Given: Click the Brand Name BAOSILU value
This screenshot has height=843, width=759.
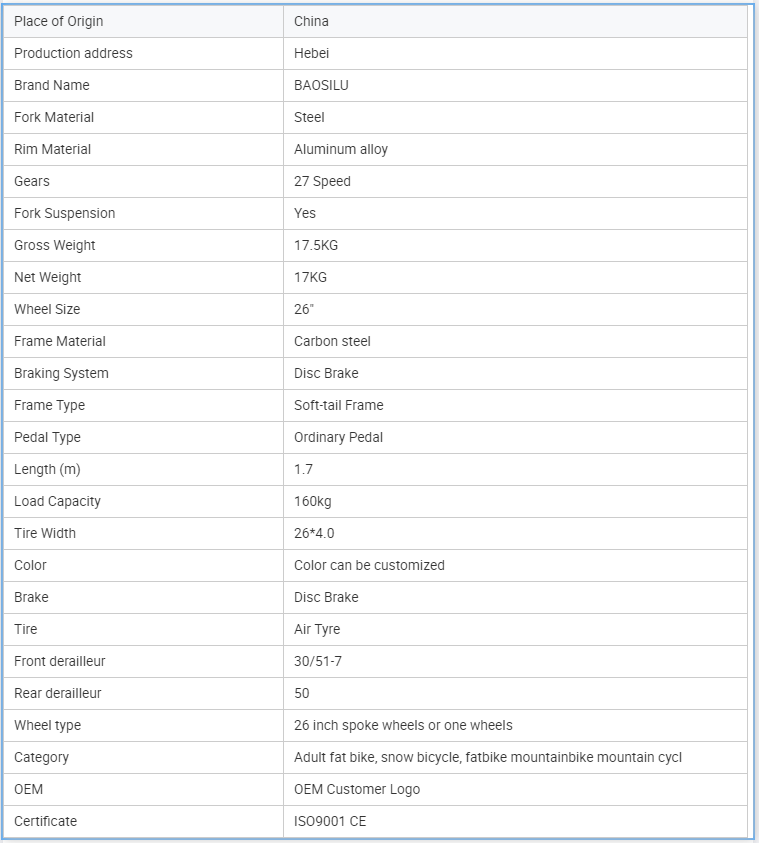Looking at the screenshot, I should pos(321,85).
